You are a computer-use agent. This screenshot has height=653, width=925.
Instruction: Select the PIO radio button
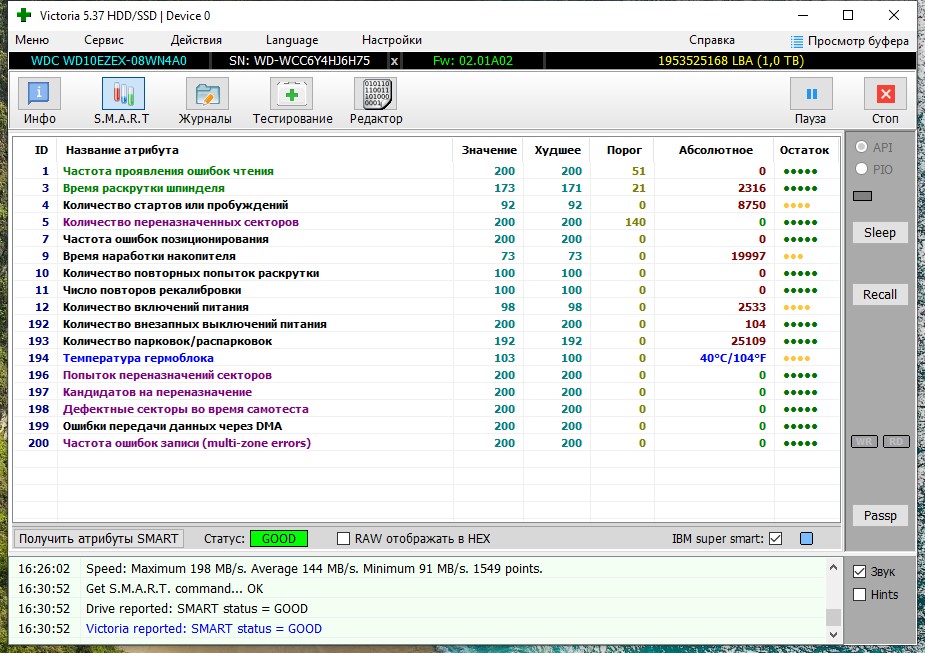tap(861, 169)
